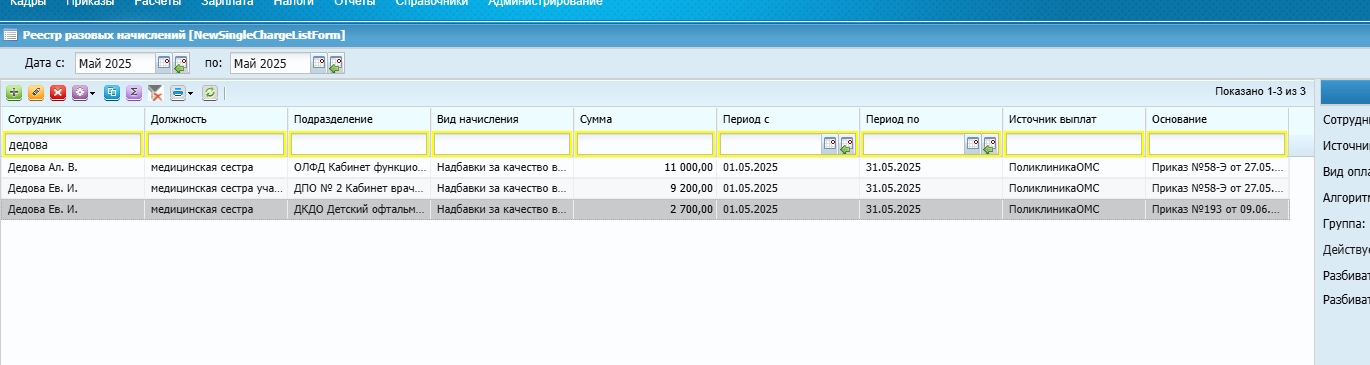Sort by 'Период с' column header
1370x365 pixels.
tap(788, 119)
